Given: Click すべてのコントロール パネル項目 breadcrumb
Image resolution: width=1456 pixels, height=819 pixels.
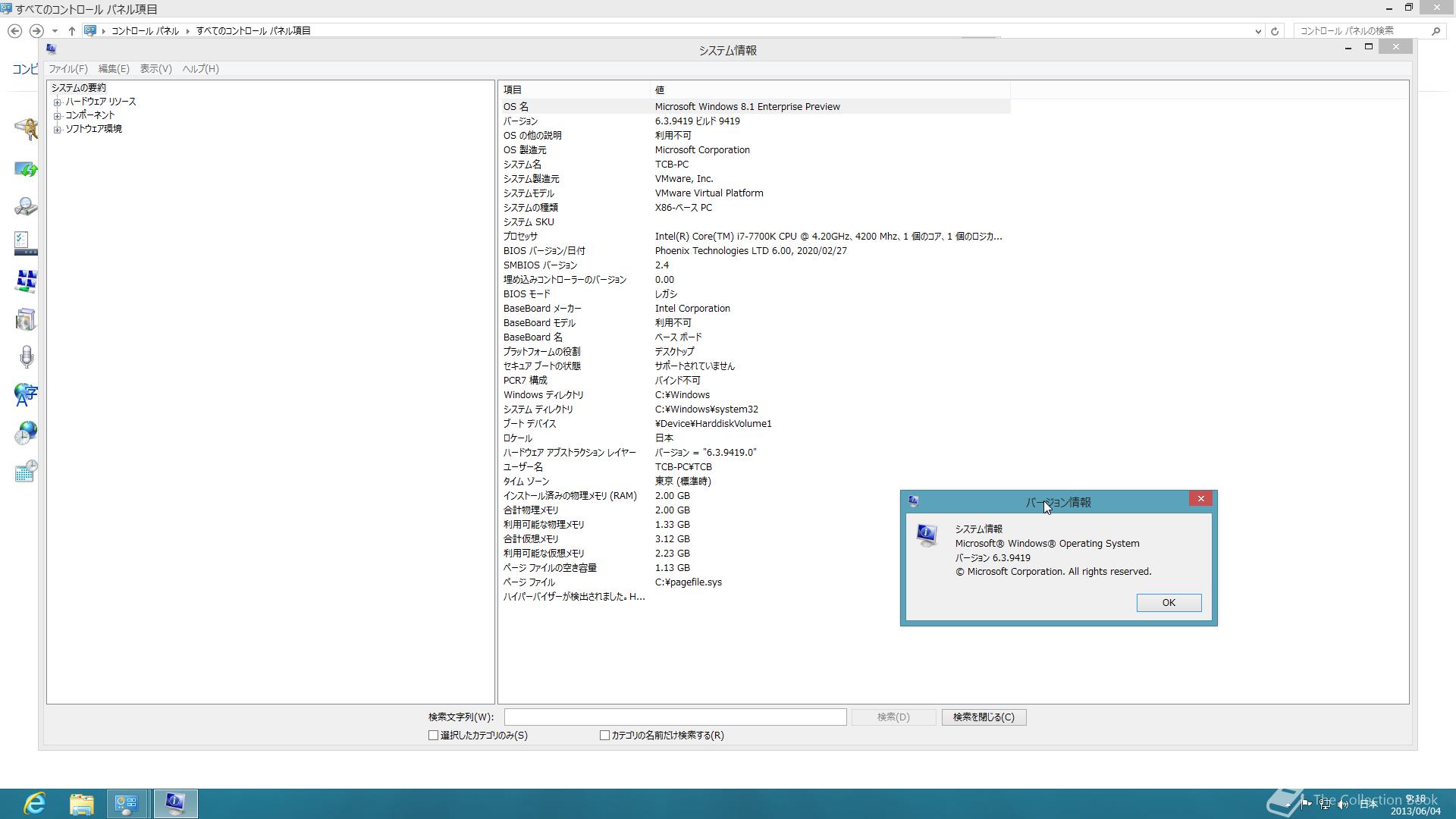Looking at the screenshot, I should pyautogui.click(x=253, y=31).
